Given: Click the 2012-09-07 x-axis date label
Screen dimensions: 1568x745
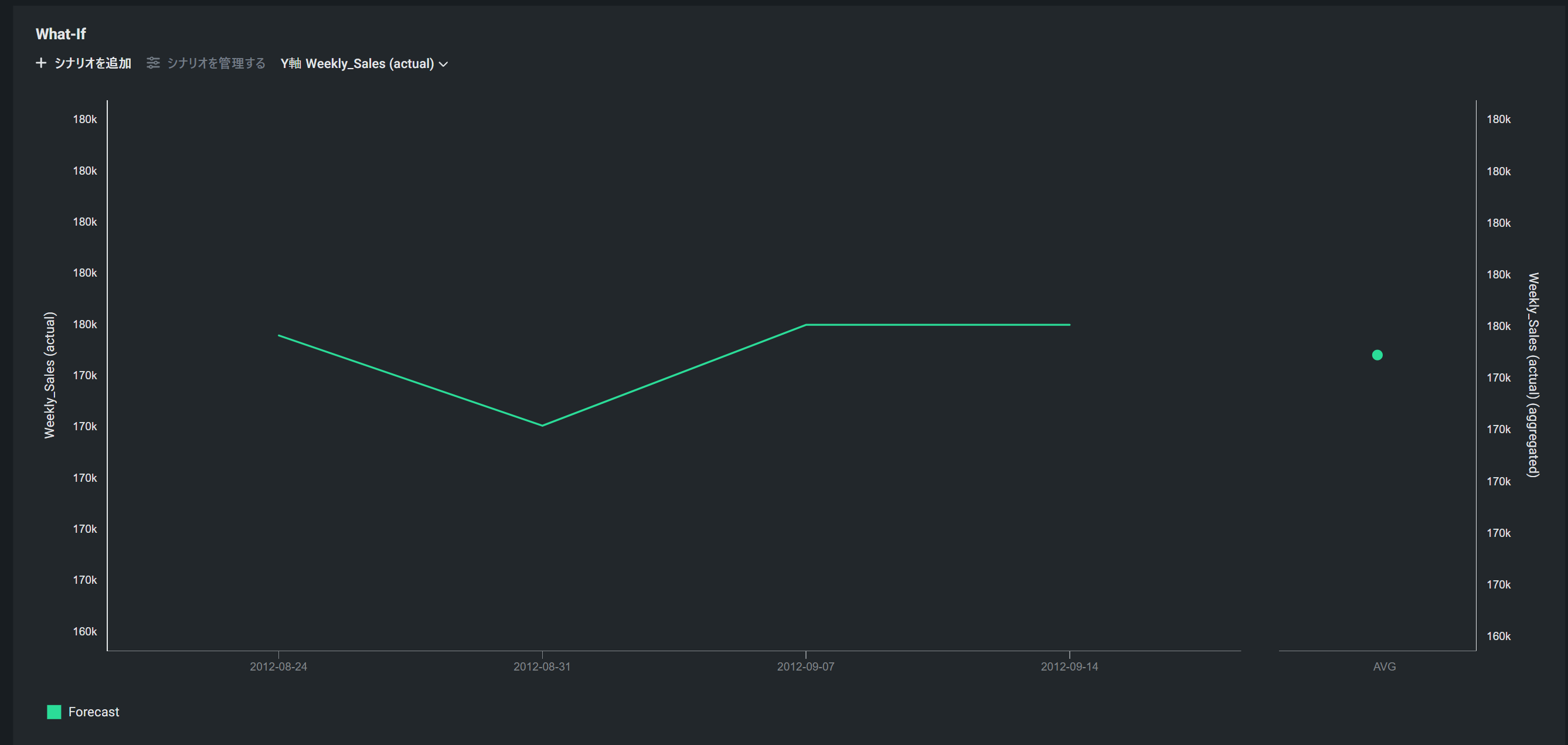Looking at the screenshot, I should click(x=805, y=666).
